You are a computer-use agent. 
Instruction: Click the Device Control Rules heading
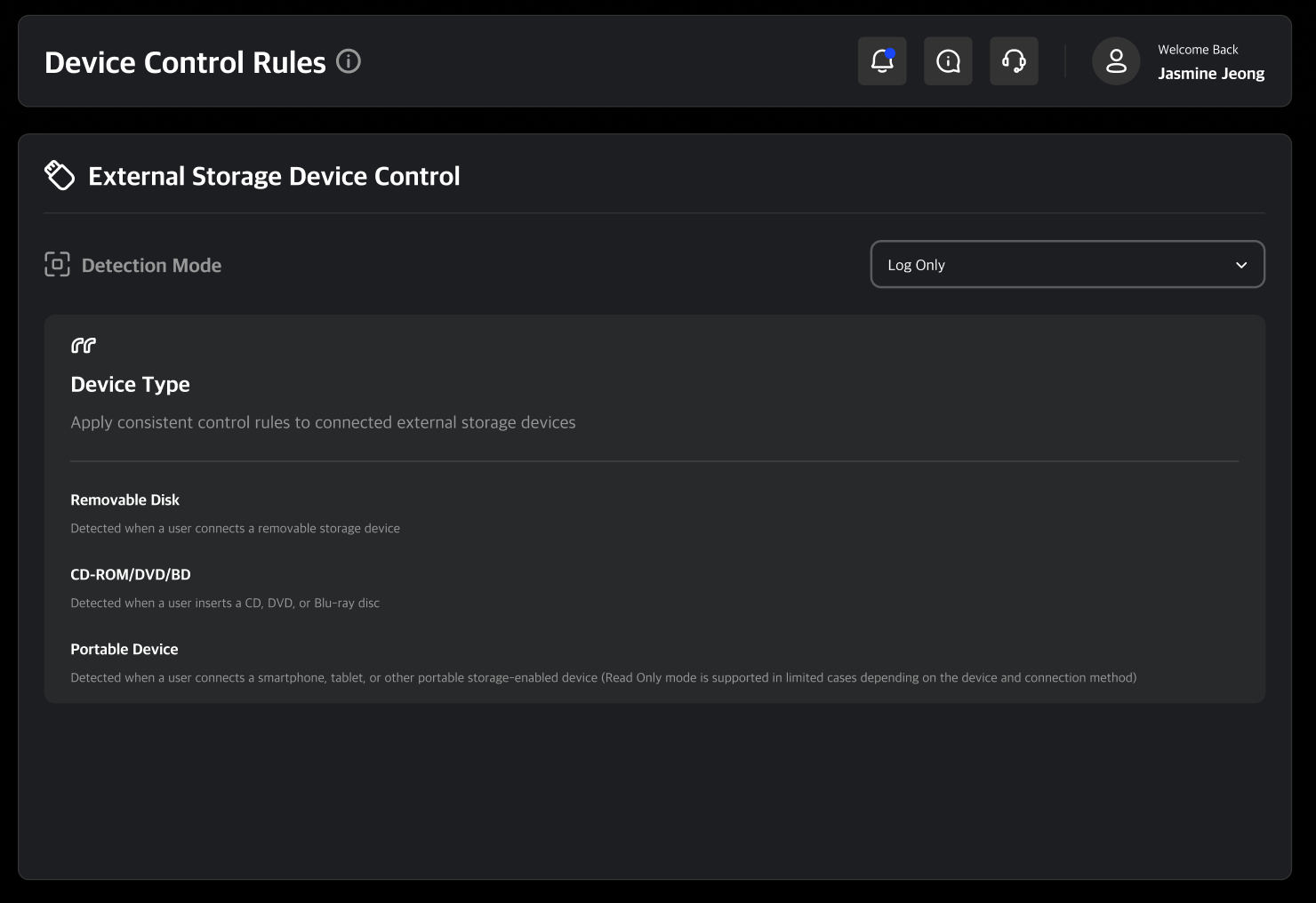tap(186, 61)
